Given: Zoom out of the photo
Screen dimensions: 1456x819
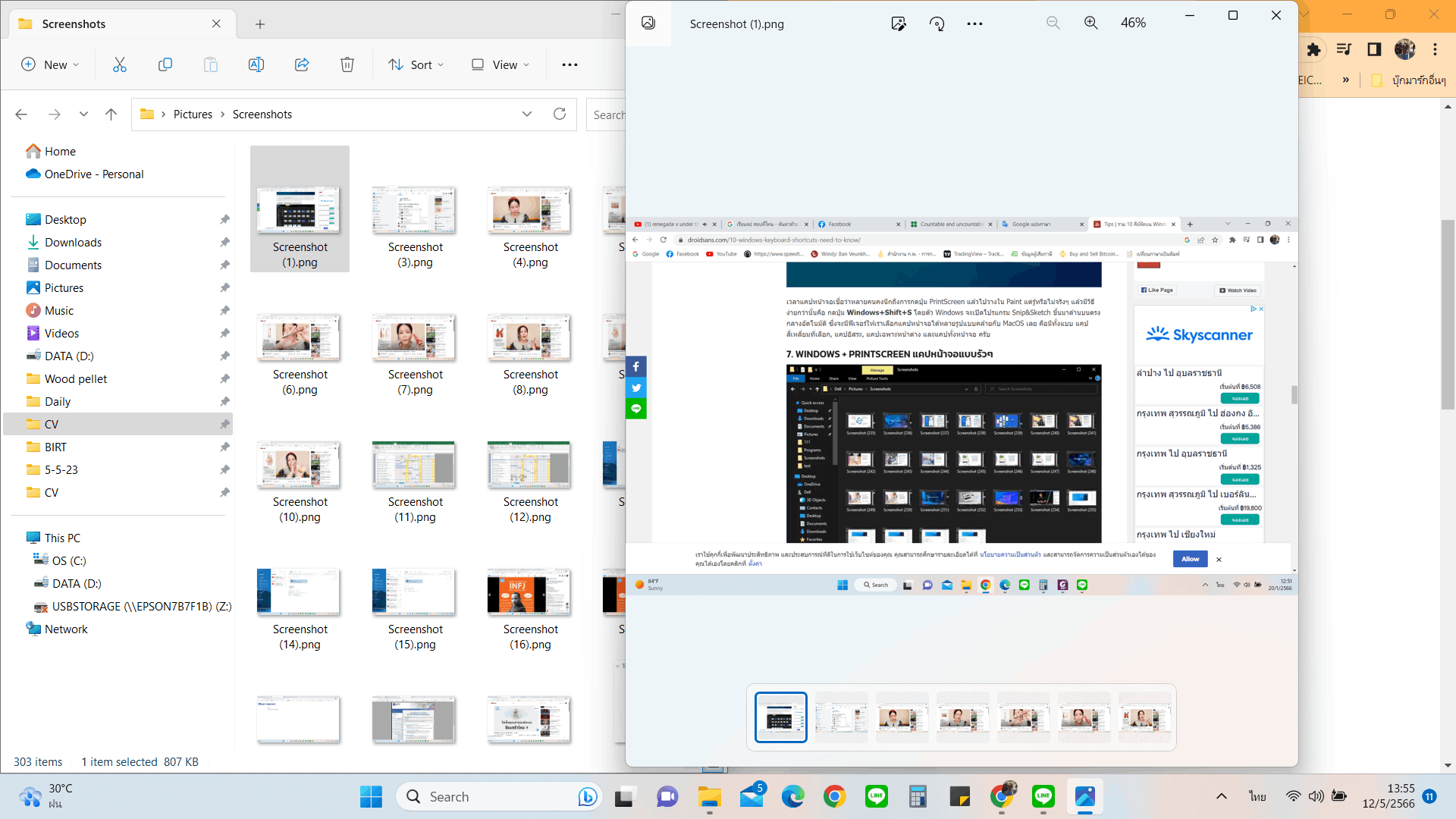Looking at the screenshot, I should pyautogui.click(x=1053, y=23).
